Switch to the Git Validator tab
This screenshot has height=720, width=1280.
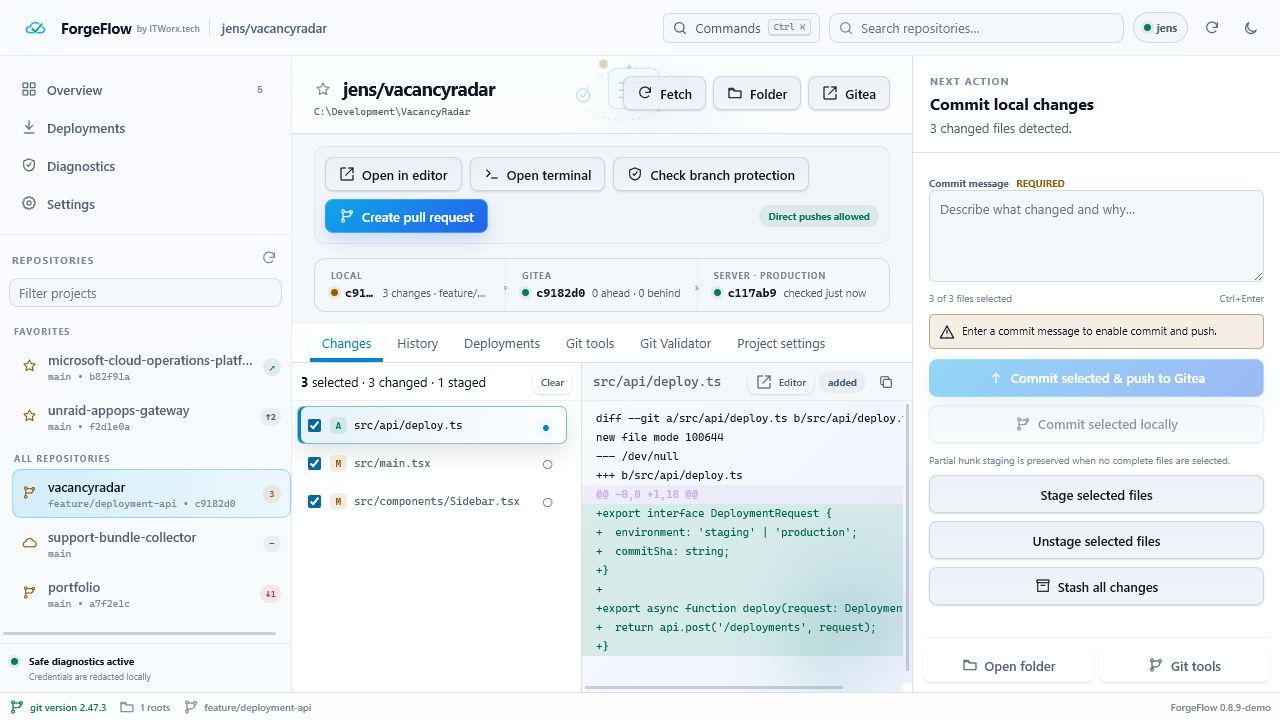click(x=675, y=343)
